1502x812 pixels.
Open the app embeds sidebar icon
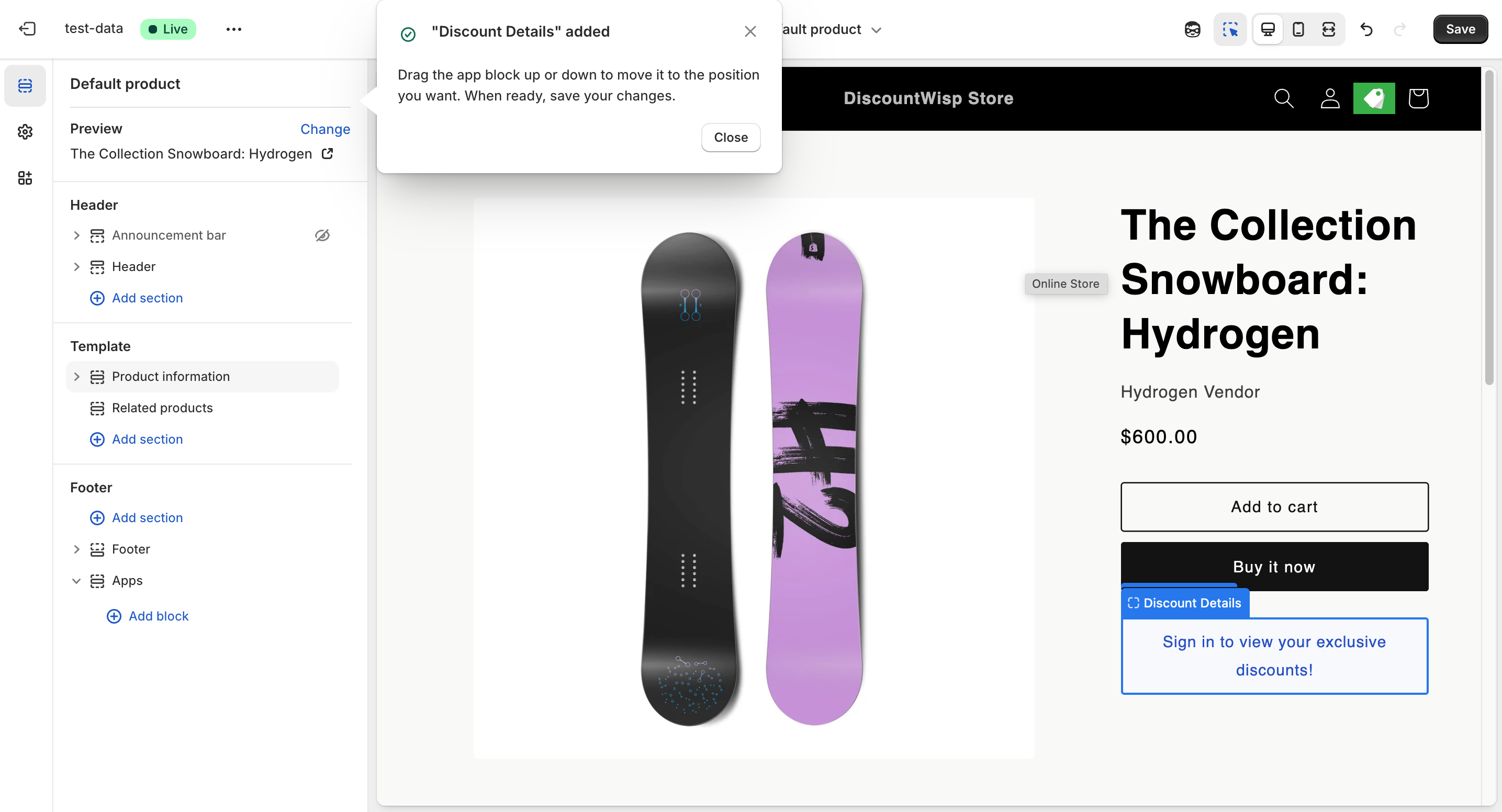click(x=25, y=178)
